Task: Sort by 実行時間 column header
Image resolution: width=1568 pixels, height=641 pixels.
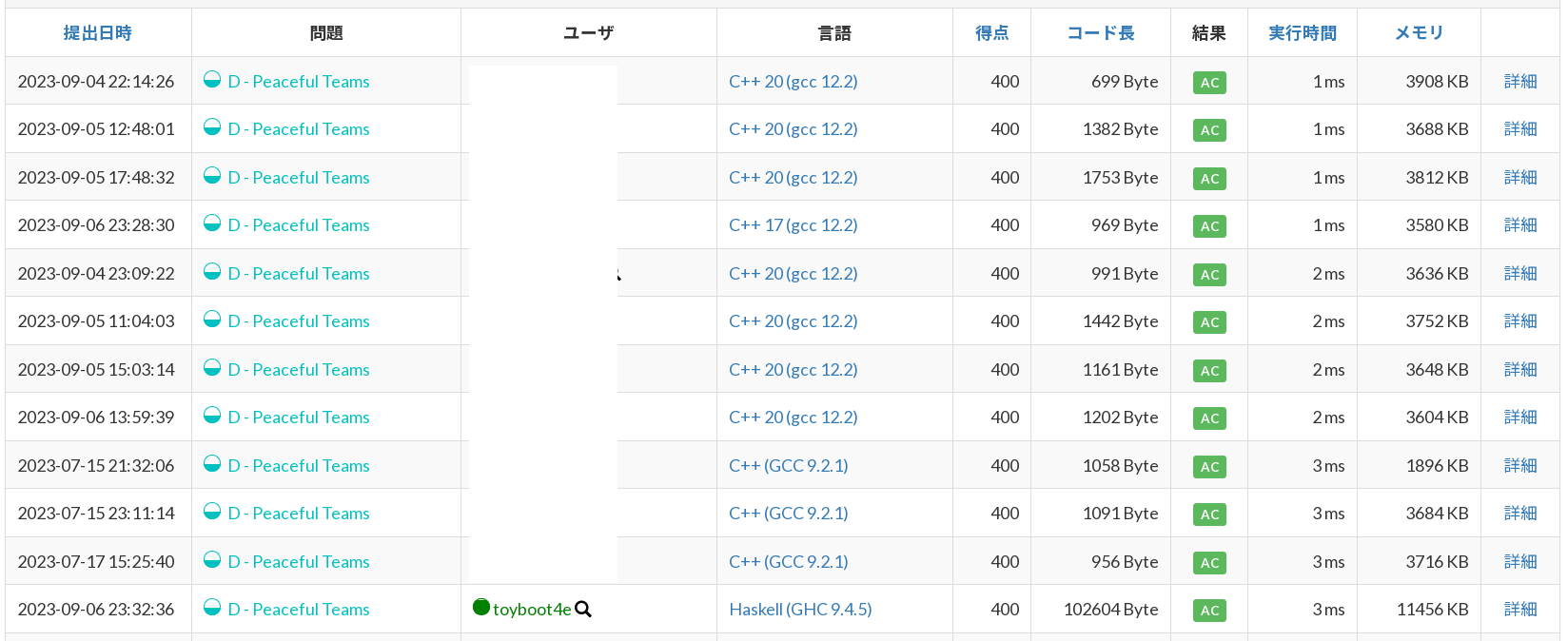Action: [1302, 33]
